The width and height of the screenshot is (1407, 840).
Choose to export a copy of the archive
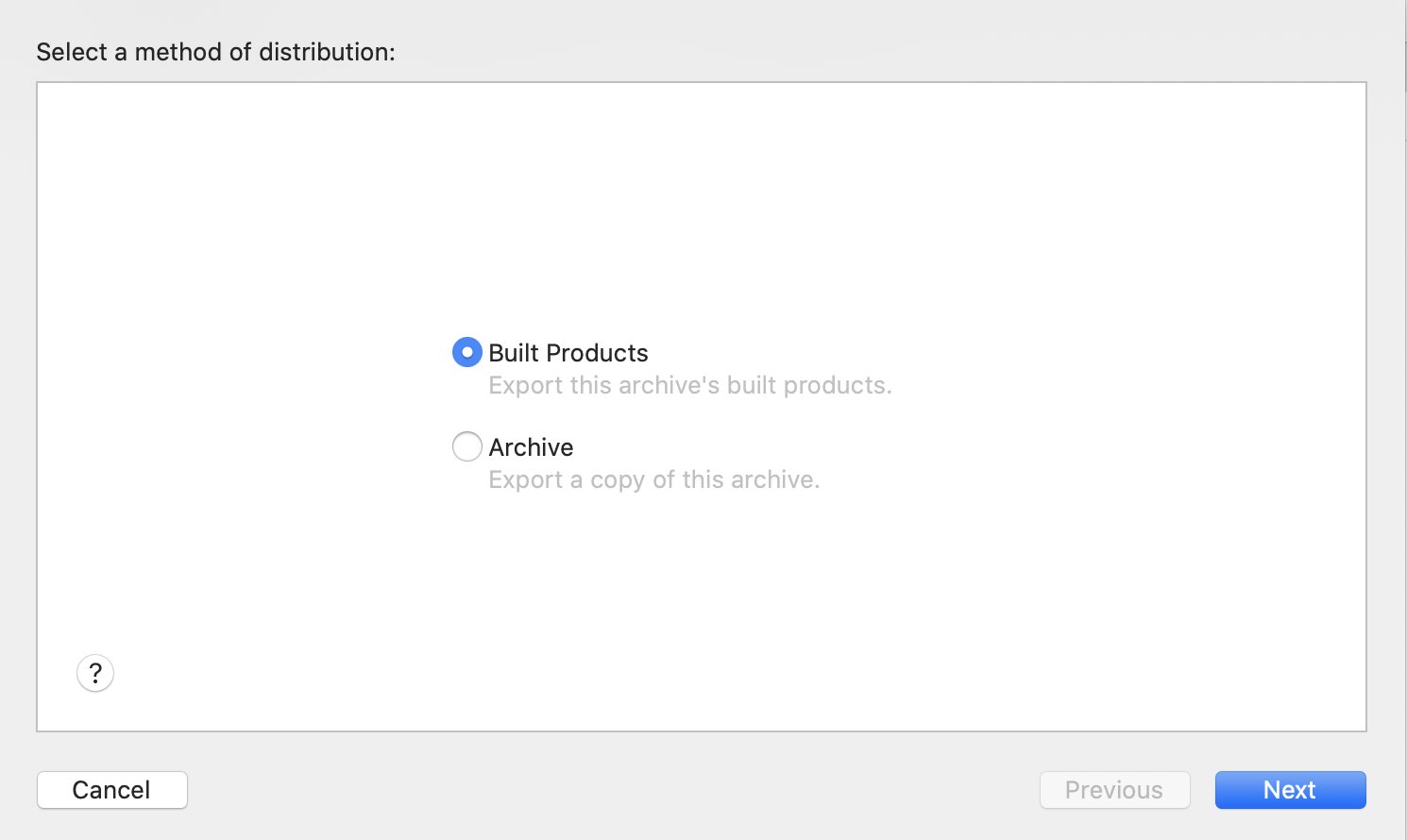coord(466,446)
